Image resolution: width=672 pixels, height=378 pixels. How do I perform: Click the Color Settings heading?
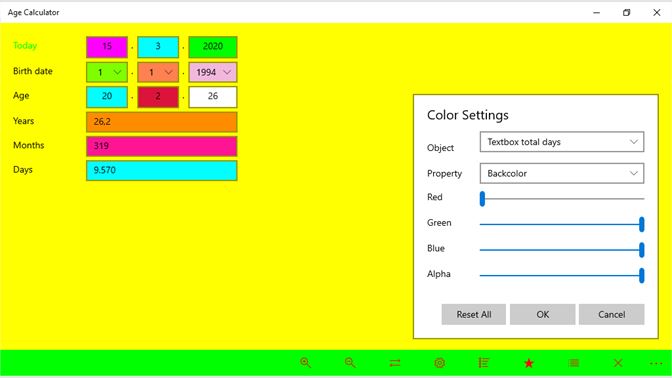(468, 115)
